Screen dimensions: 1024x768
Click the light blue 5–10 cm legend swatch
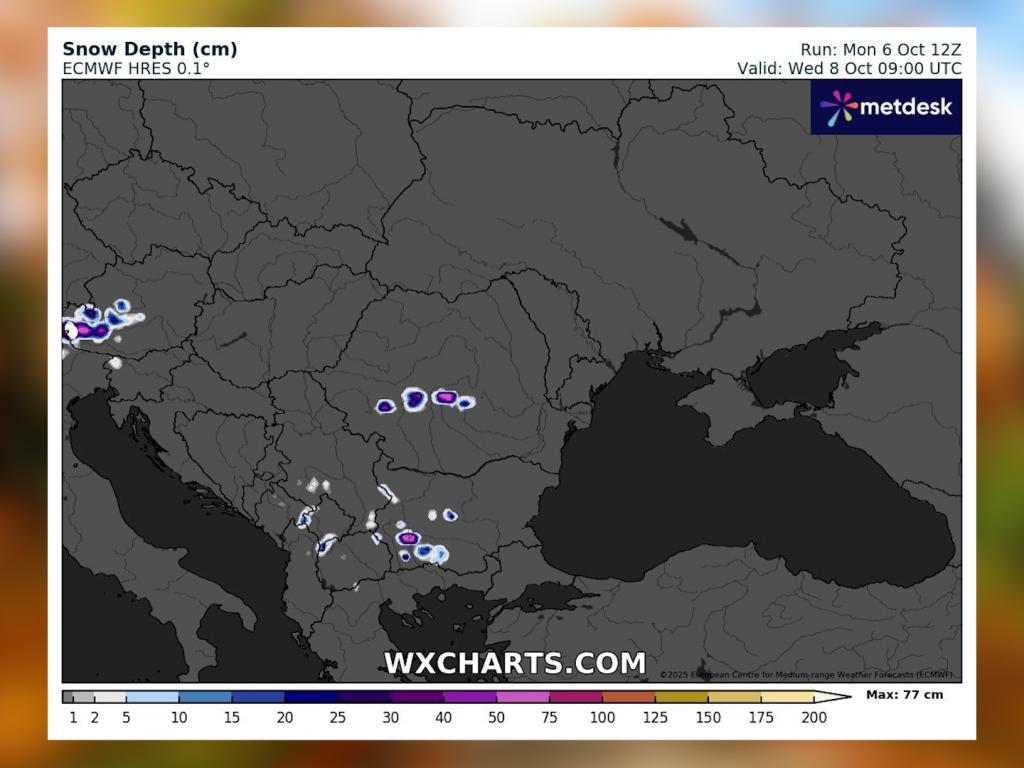[x=152, y=697]
